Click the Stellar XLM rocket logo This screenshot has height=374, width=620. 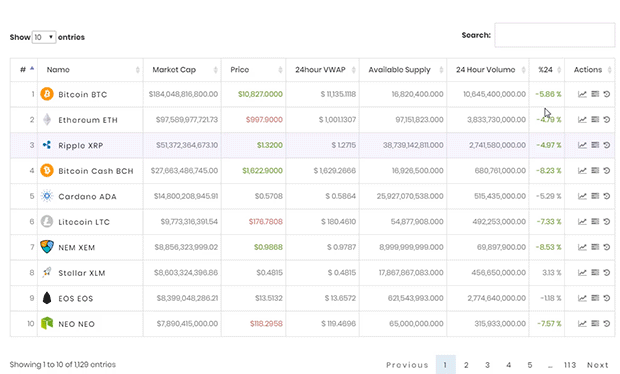click(x=47, y=272)
